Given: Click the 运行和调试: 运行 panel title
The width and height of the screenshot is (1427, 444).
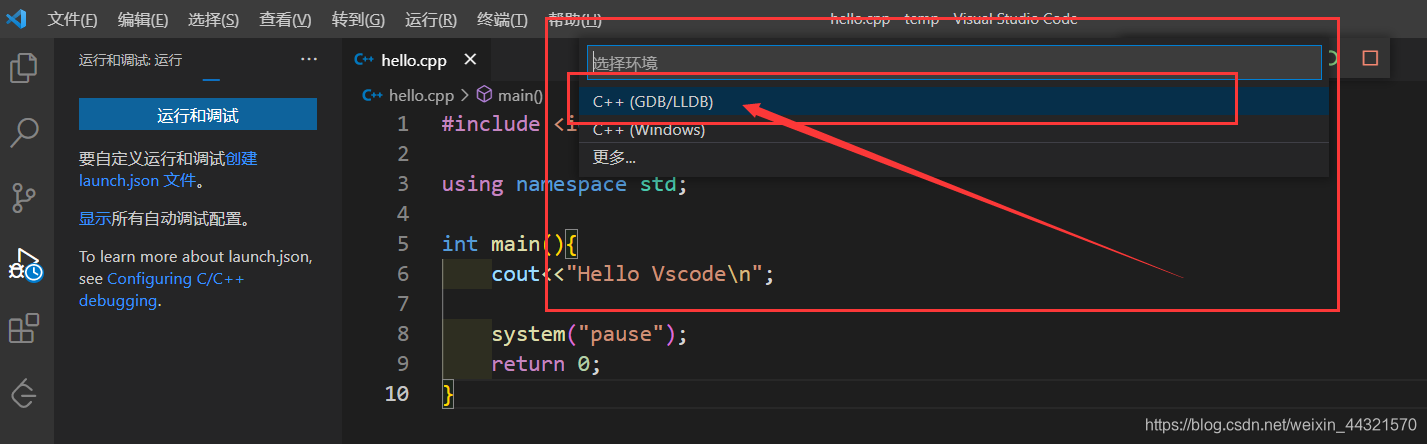Looking at the screenshot, I should click(x=131, y=60).
